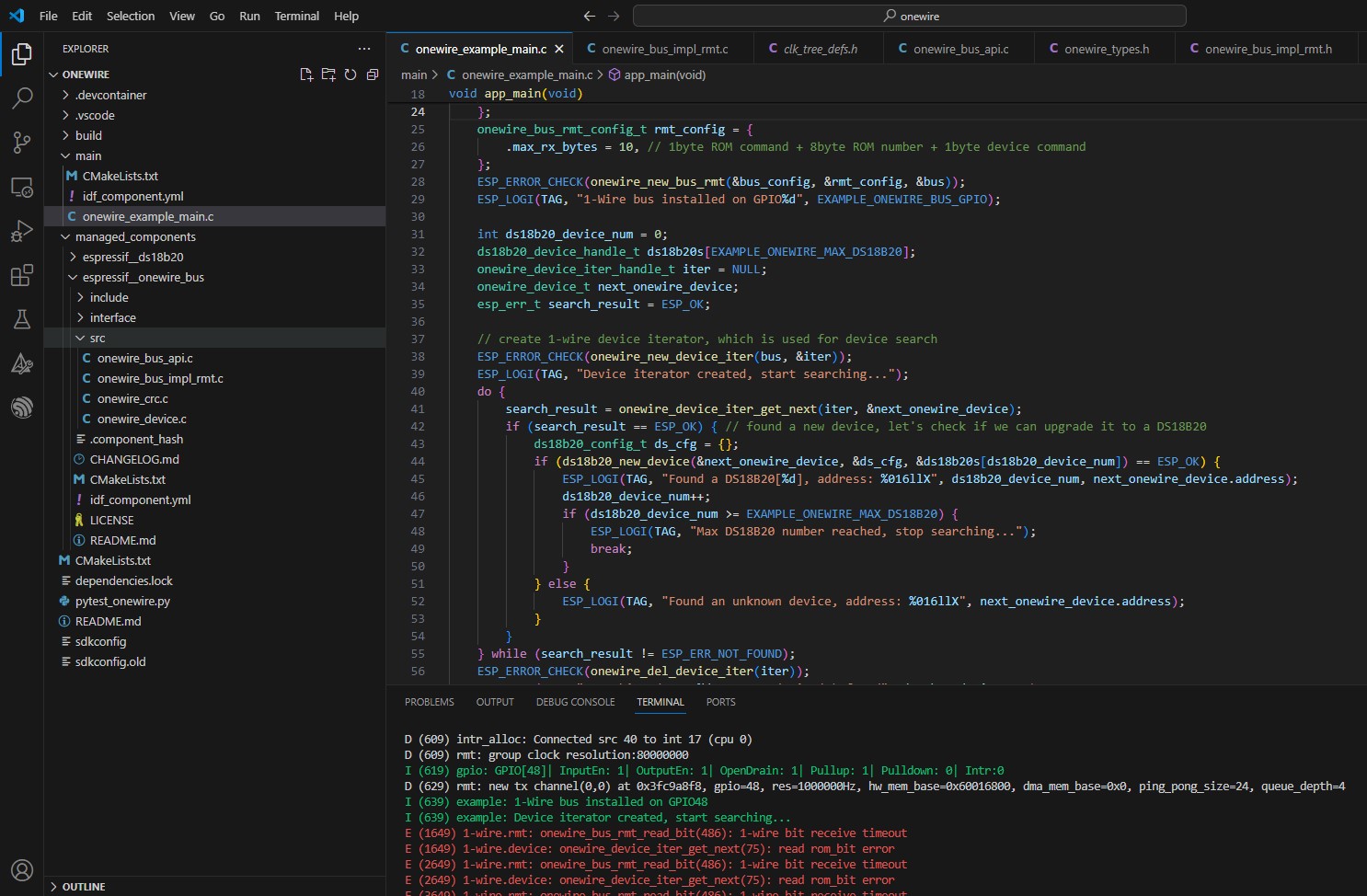Switch to DEBUG CONSOLE panel tab

click(x=576, y=702)
